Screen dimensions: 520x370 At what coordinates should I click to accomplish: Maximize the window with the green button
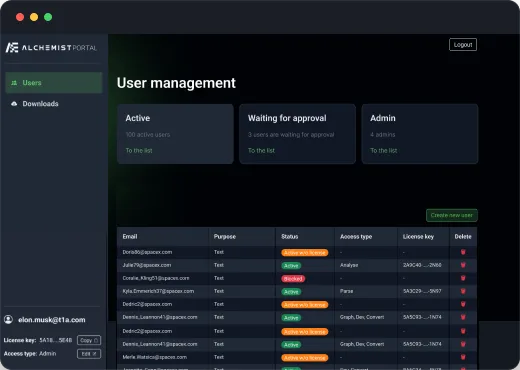(48, 17)
